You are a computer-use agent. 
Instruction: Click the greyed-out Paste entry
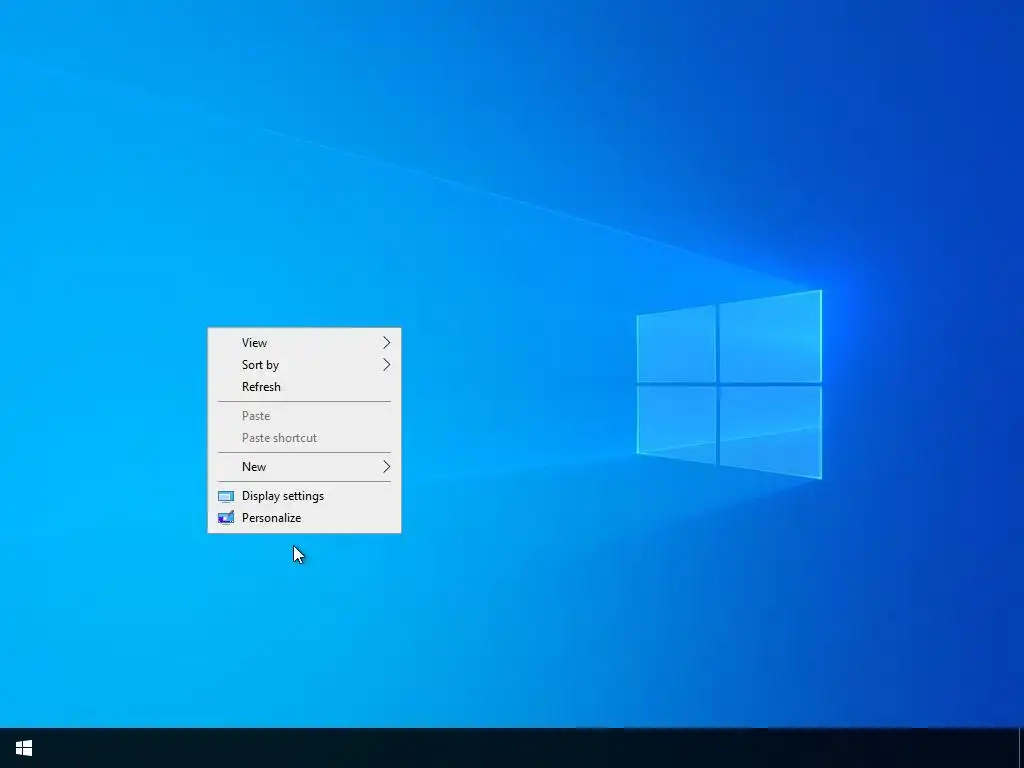click(304, 416)
